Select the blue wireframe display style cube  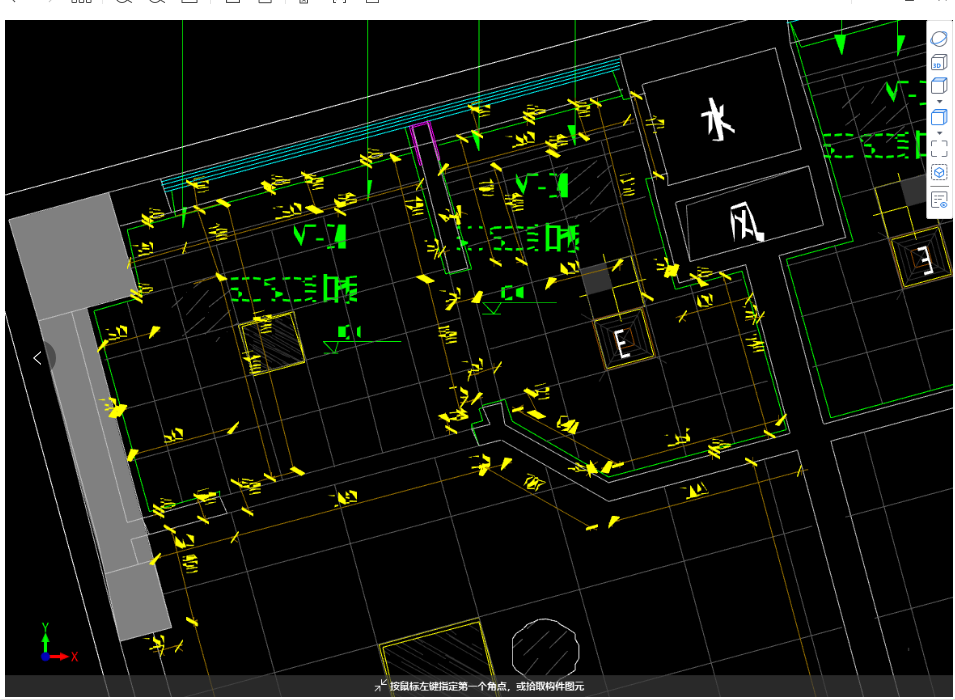click(x=939, y=117)
